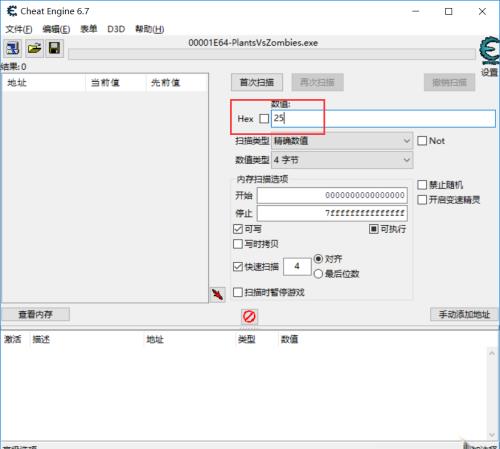Viewport: 500px width, 449px height.
Task: Toggle the Hex checkbox
Action: [x=264, y=119]
